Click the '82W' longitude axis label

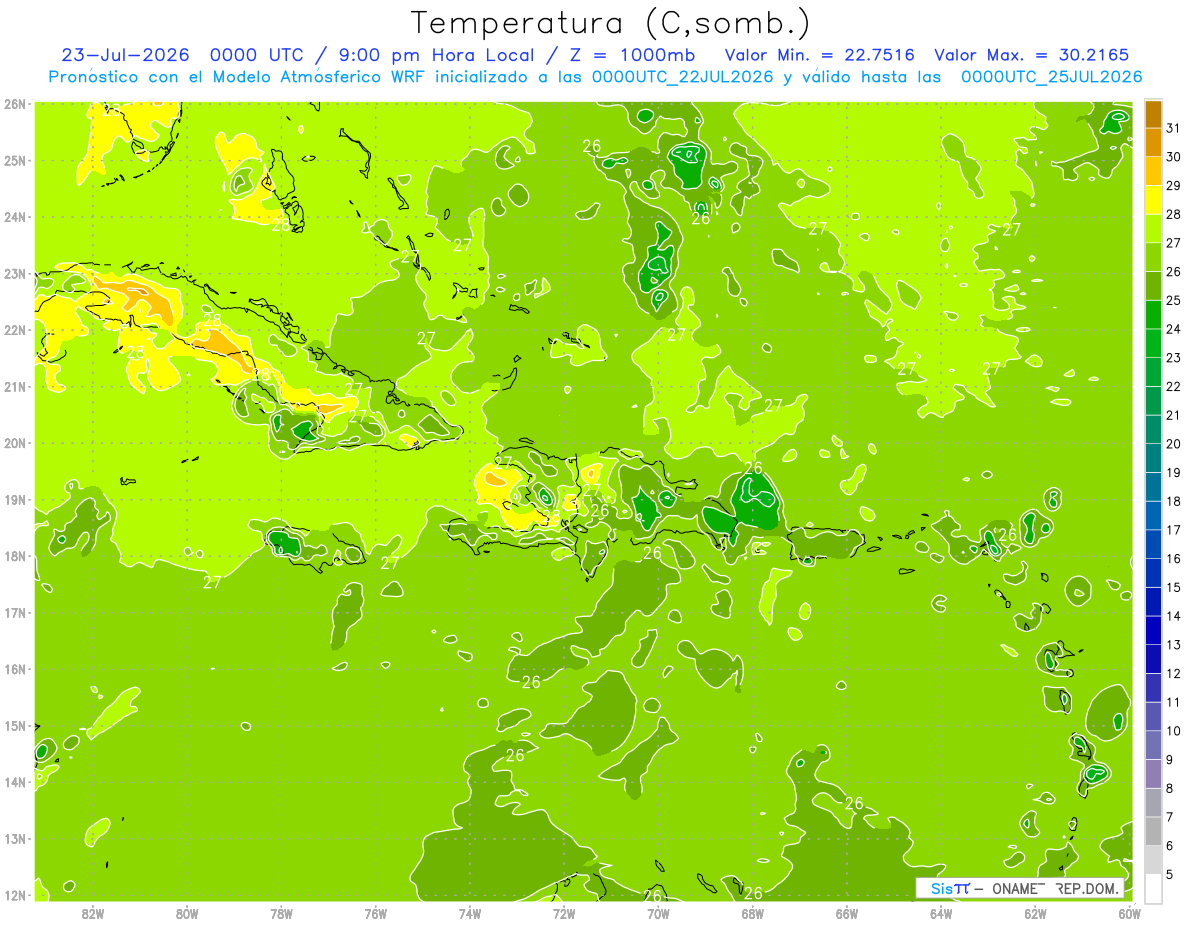(x=93, y=913)
